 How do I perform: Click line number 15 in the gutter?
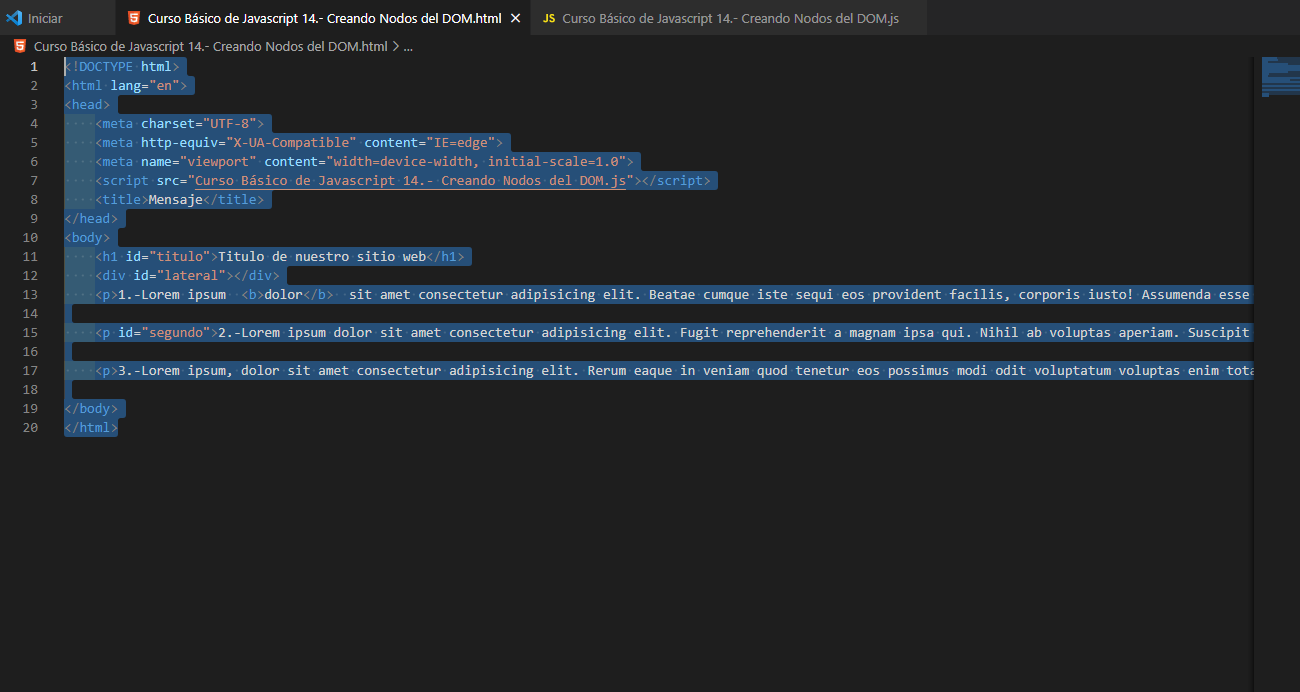(x=30, y=332)
